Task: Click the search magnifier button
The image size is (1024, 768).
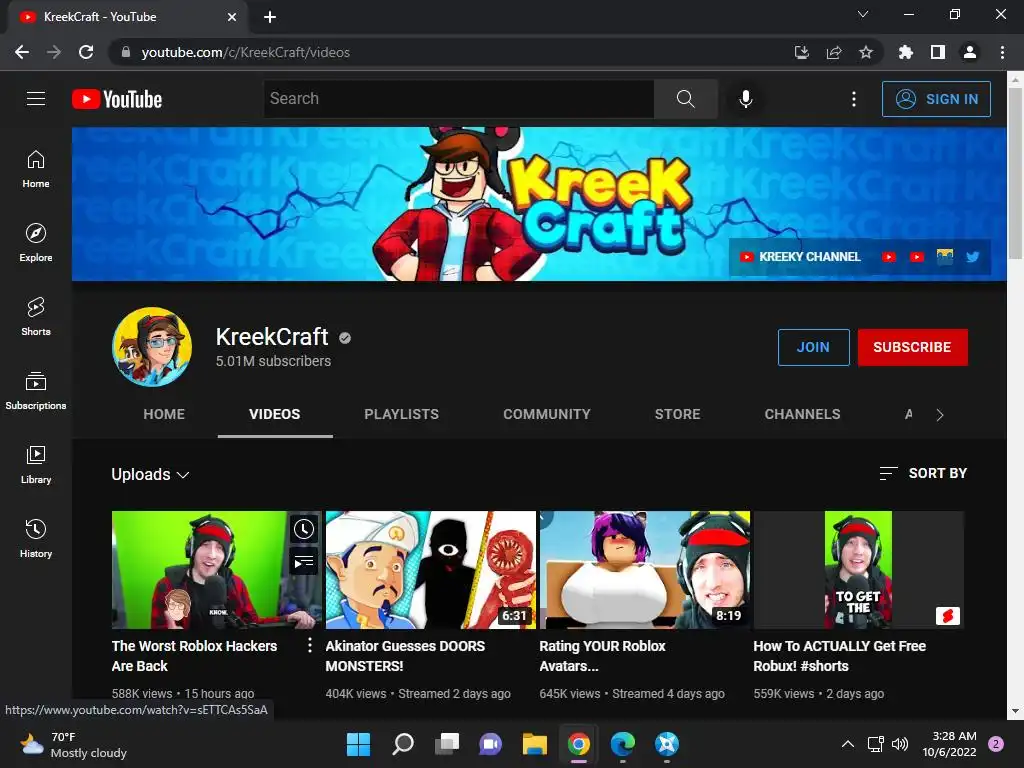Action: [x=686, y=99]
